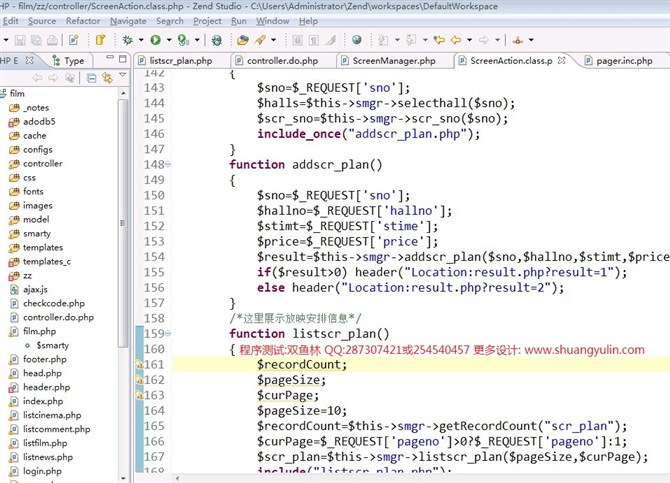This screenshot has height=483, width=670.
Task: Click the yellow Open Type icon
Action: coord(100,40)
